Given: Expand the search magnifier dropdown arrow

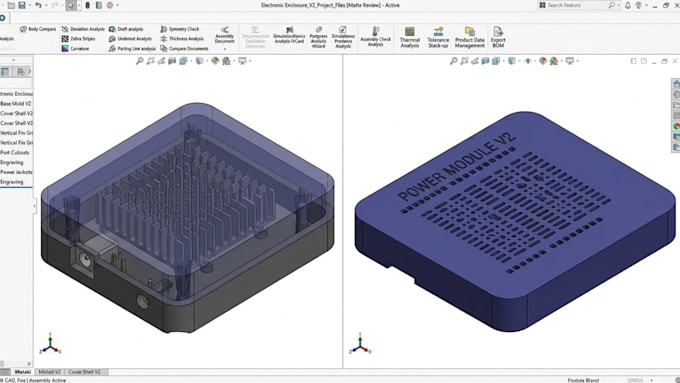Looking at the screenshot, I should (618, 5).
